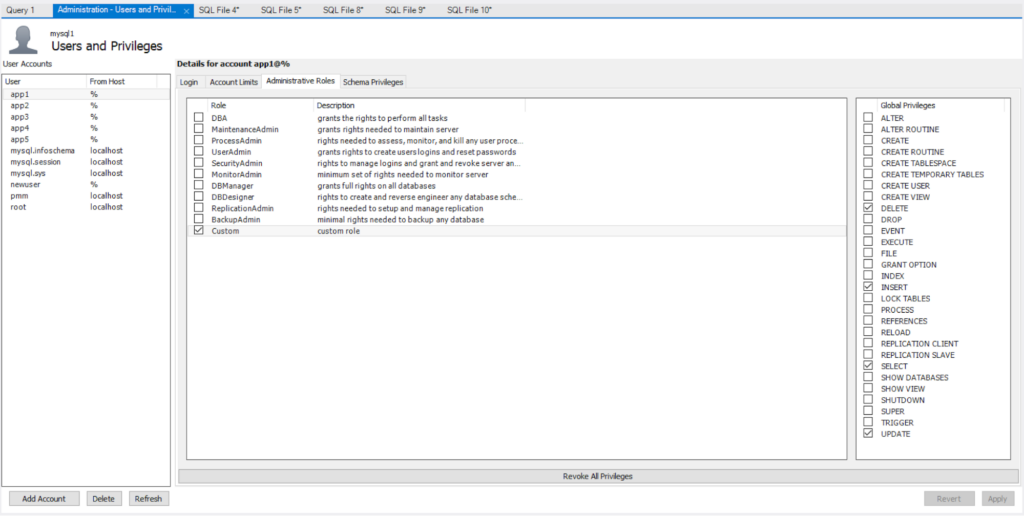Click the Add Account button
This screenshot has width=1024, height=516.
coord(44,498)
